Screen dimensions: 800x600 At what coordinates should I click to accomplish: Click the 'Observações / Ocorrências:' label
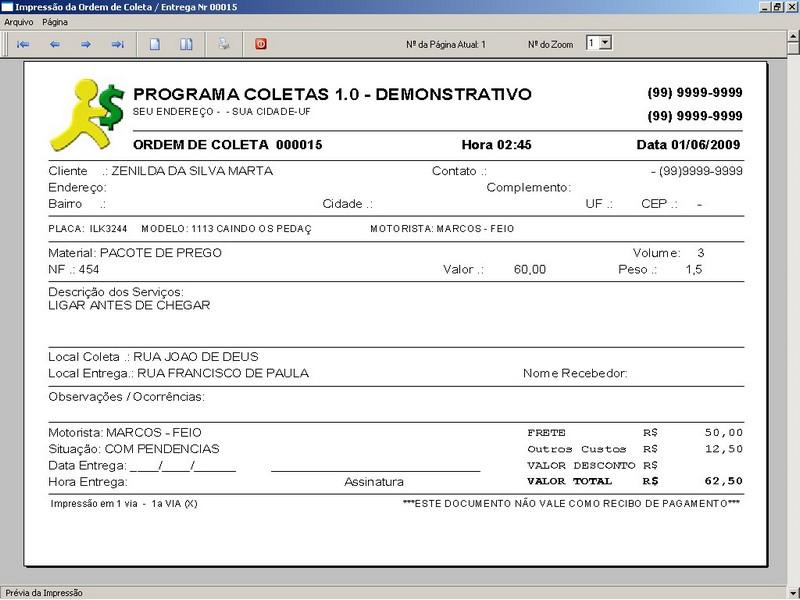tap(127, 397)
